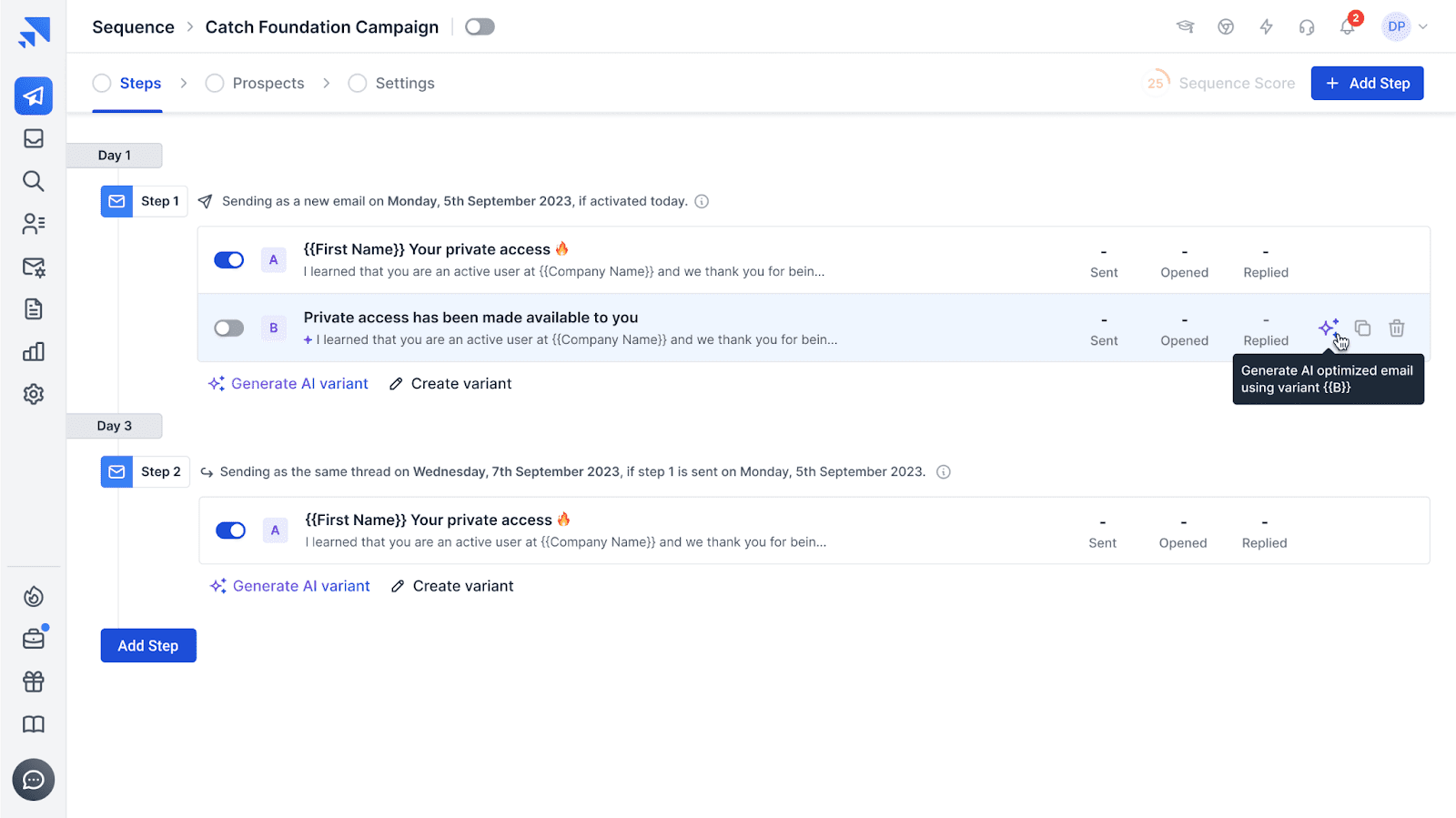The height and width of the screenshot is (818, 1456).
Task: Disable variant A in Step 1
Action: pyautogui.click(x=229, y=260)
